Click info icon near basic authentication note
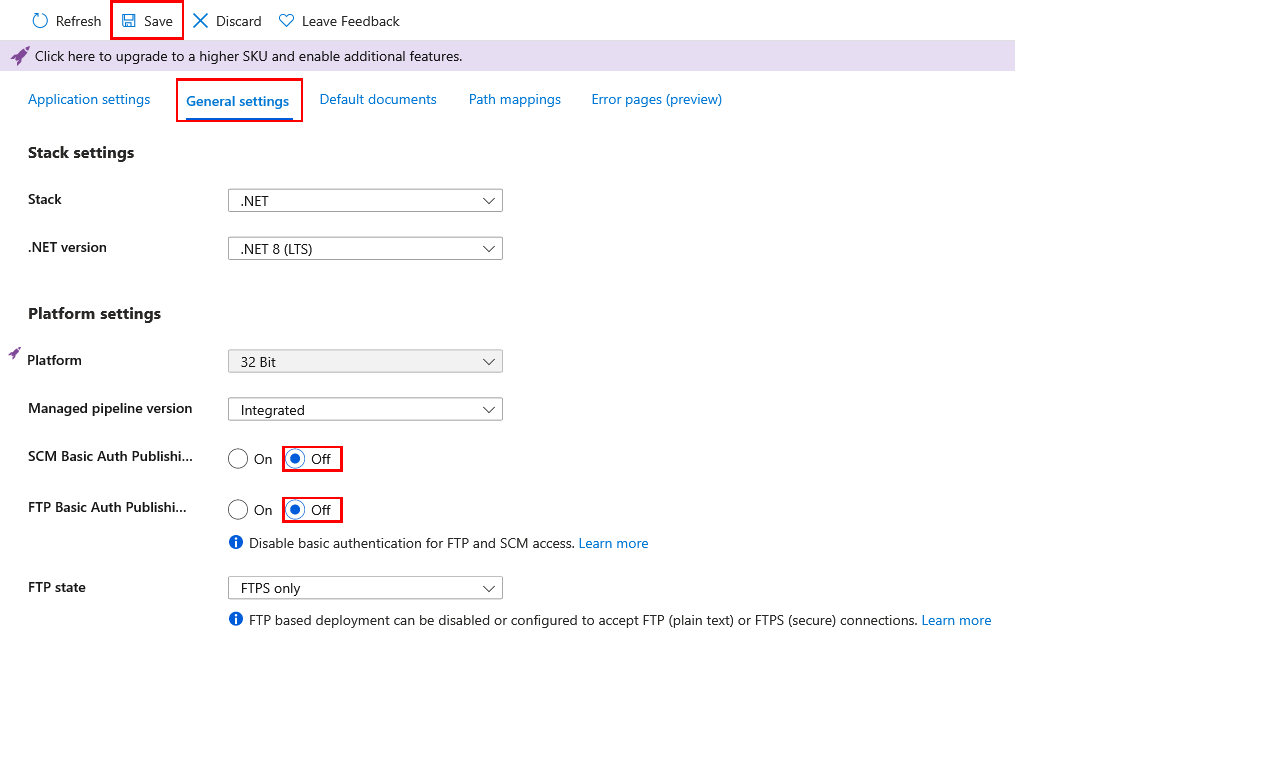The height and width of the screenshot is (778, 1280). 236,542
